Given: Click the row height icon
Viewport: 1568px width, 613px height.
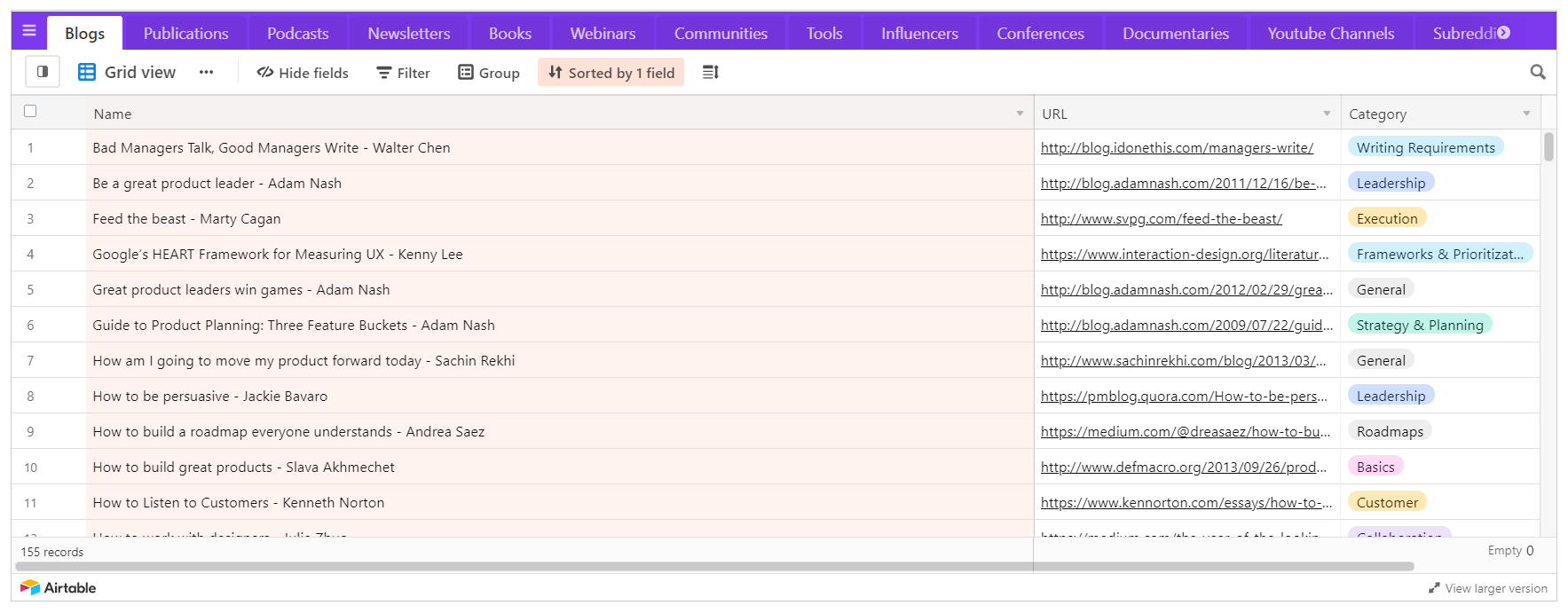Looking at the screenshot, I should click(710, 72).
